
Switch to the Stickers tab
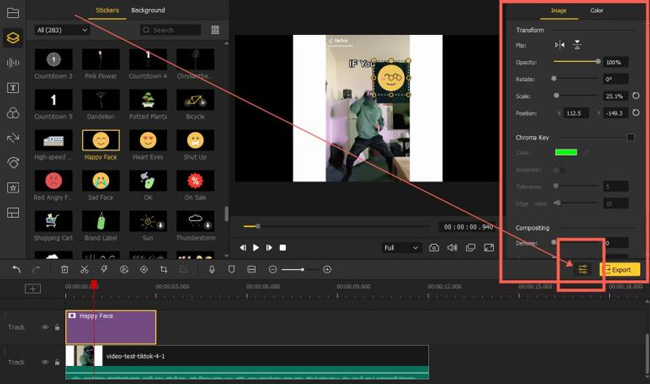click(x=107, y=10)
